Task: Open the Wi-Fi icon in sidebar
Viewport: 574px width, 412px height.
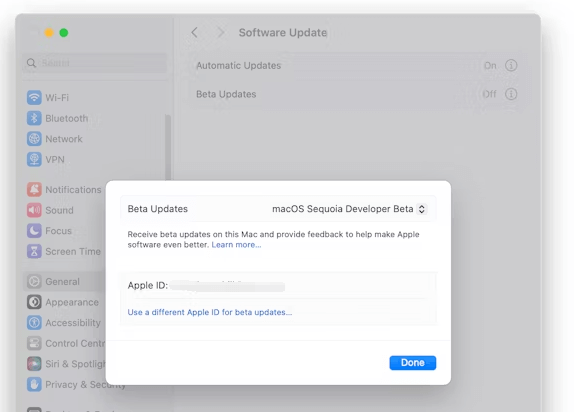Action: (34, 98)
